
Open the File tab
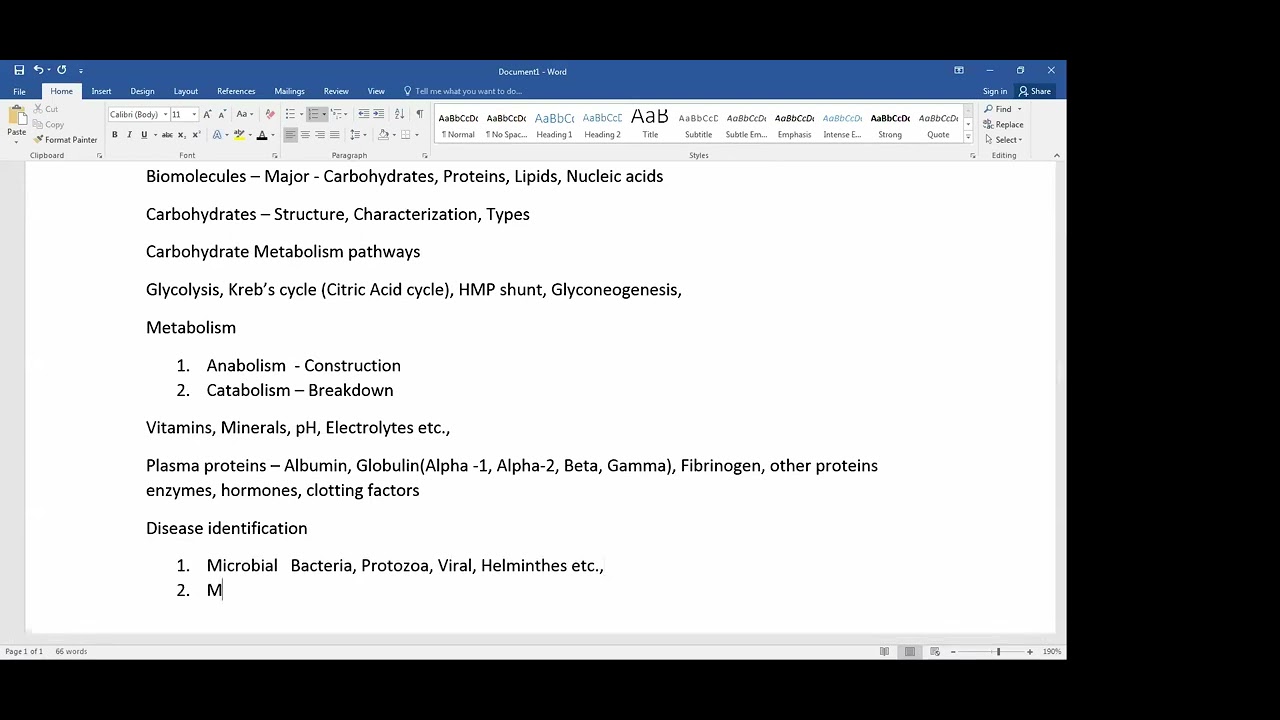[19, 91]
